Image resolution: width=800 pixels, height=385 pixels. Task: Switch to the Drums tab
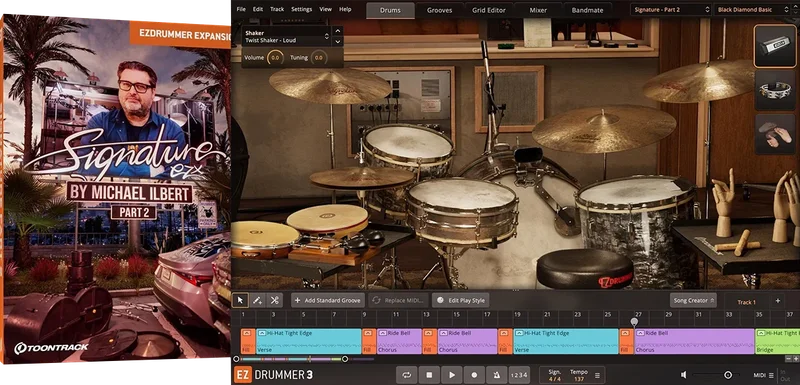[x=390, y=10]
